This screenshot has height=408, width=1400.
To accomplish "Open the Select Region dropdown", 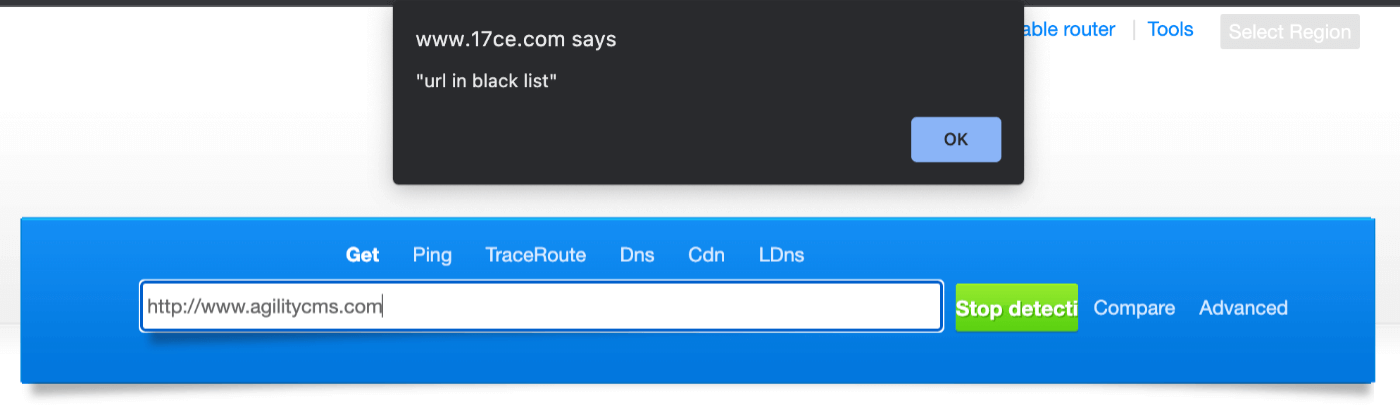I will (x=1289, y=32).
